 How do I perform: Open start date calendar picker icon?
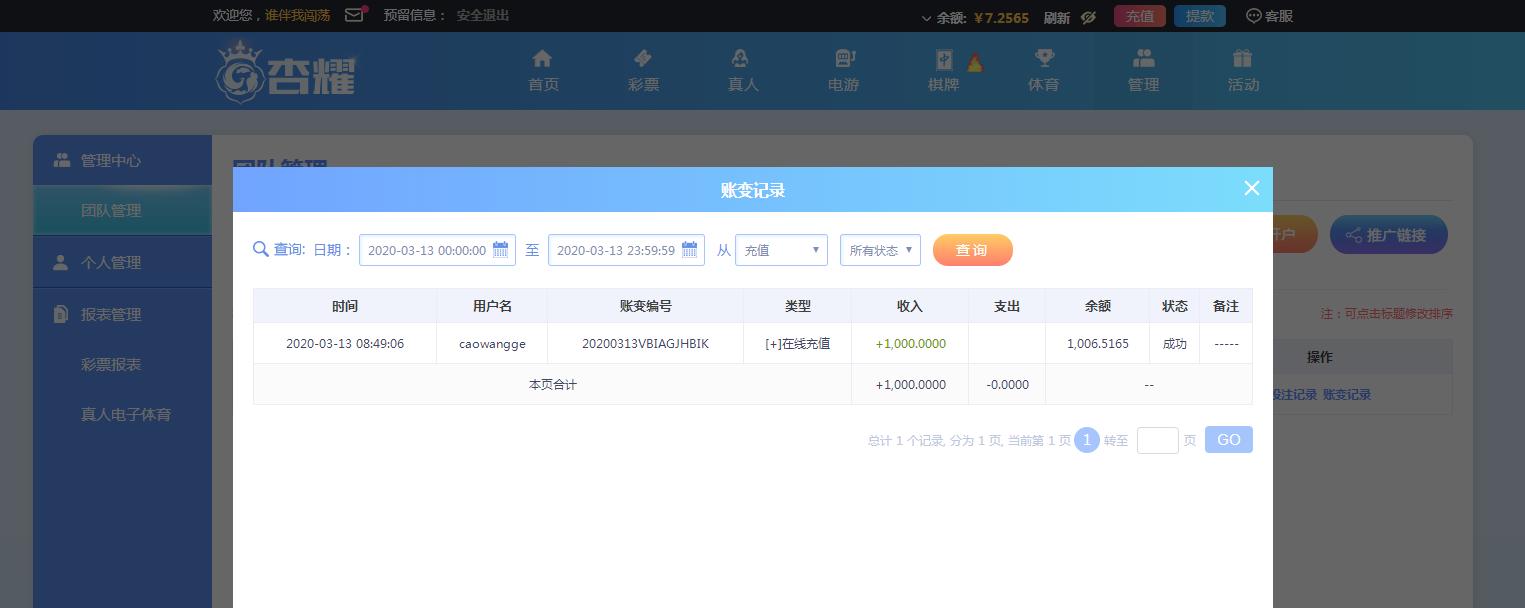[x=500, y=250]
